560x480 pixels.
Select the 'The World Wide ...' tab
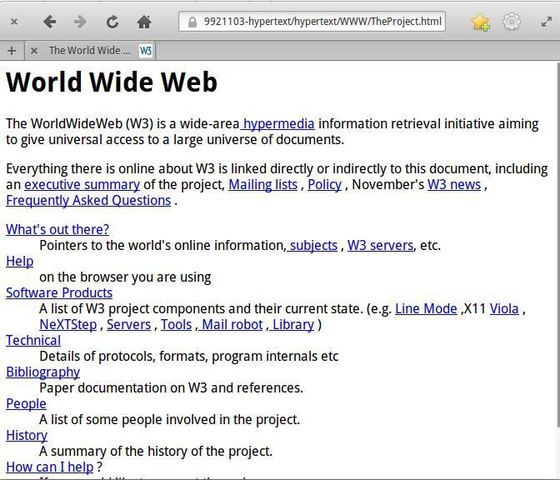pyautogui.click(x=90, y=51)
